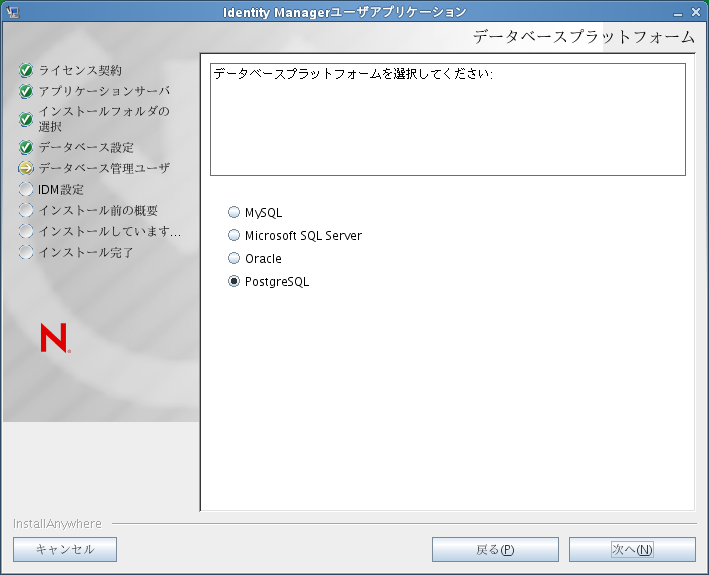Click the アプリケーションサーバ step label
The image size is (709, 575).
tap(104, 91)
